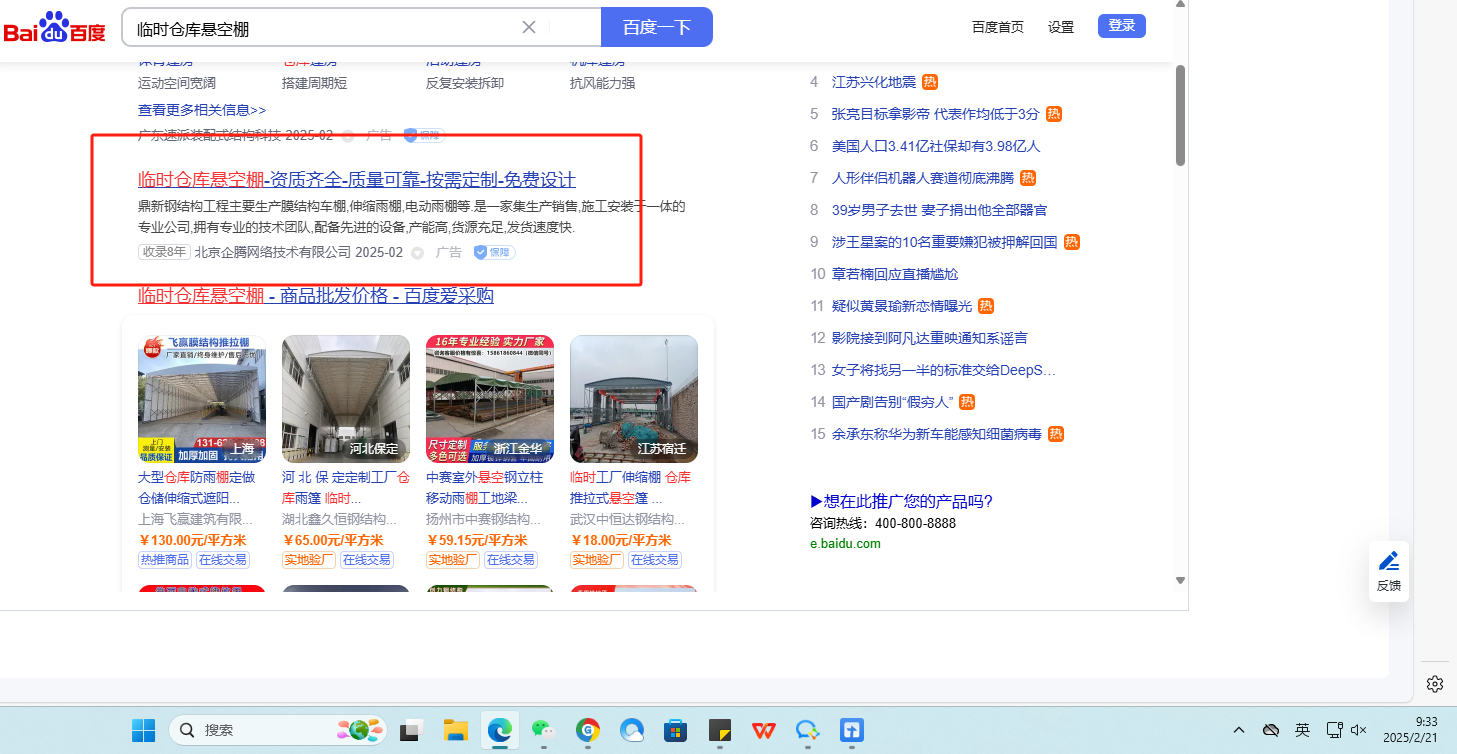This screenshot has height=754, width=1457.
Task: Open product title 中赛室外悬空钢立柱移动雨棚
Action: point(484,487)
